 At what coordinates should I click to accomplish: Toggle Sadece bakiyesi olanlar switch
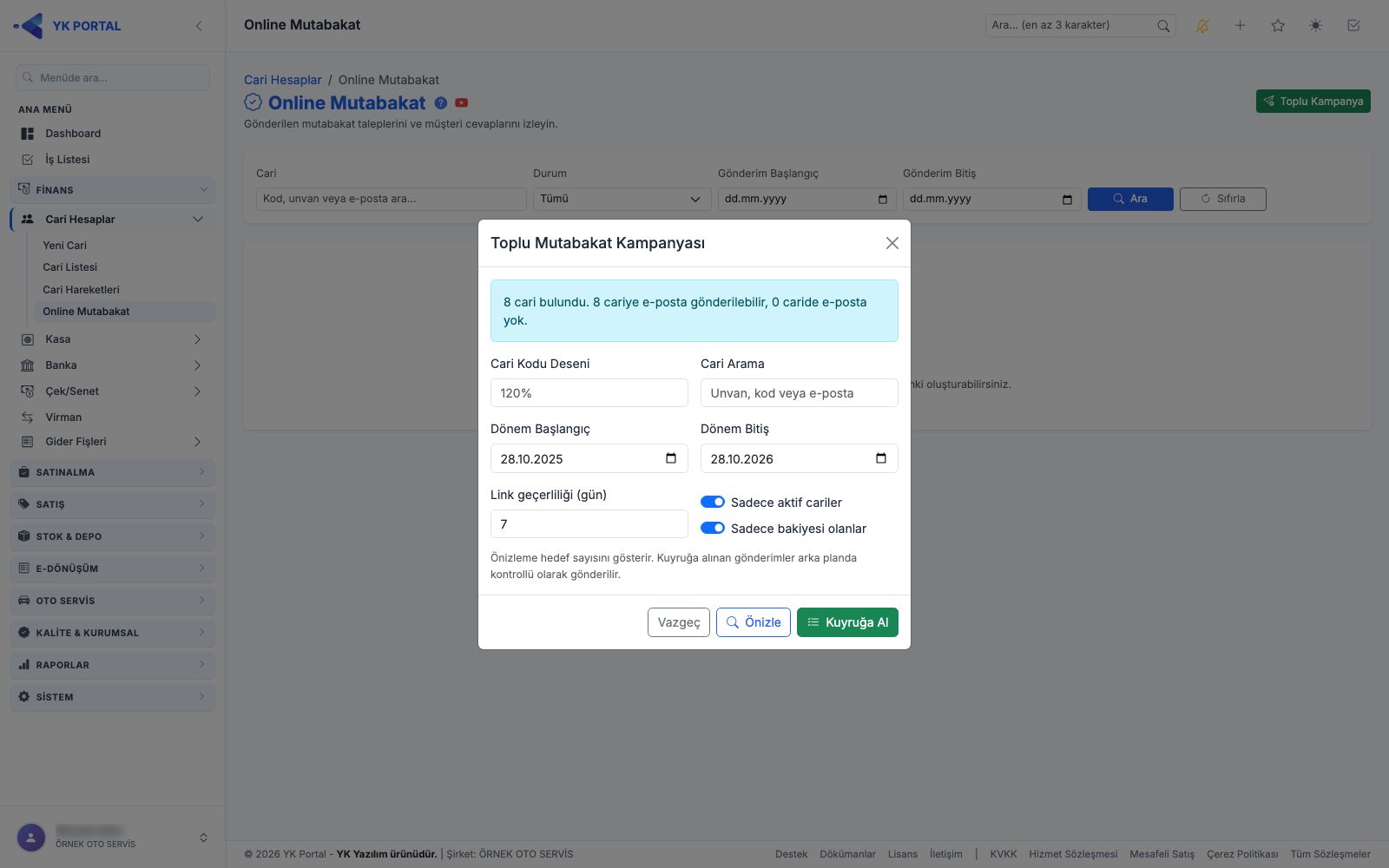coord(713,528)
